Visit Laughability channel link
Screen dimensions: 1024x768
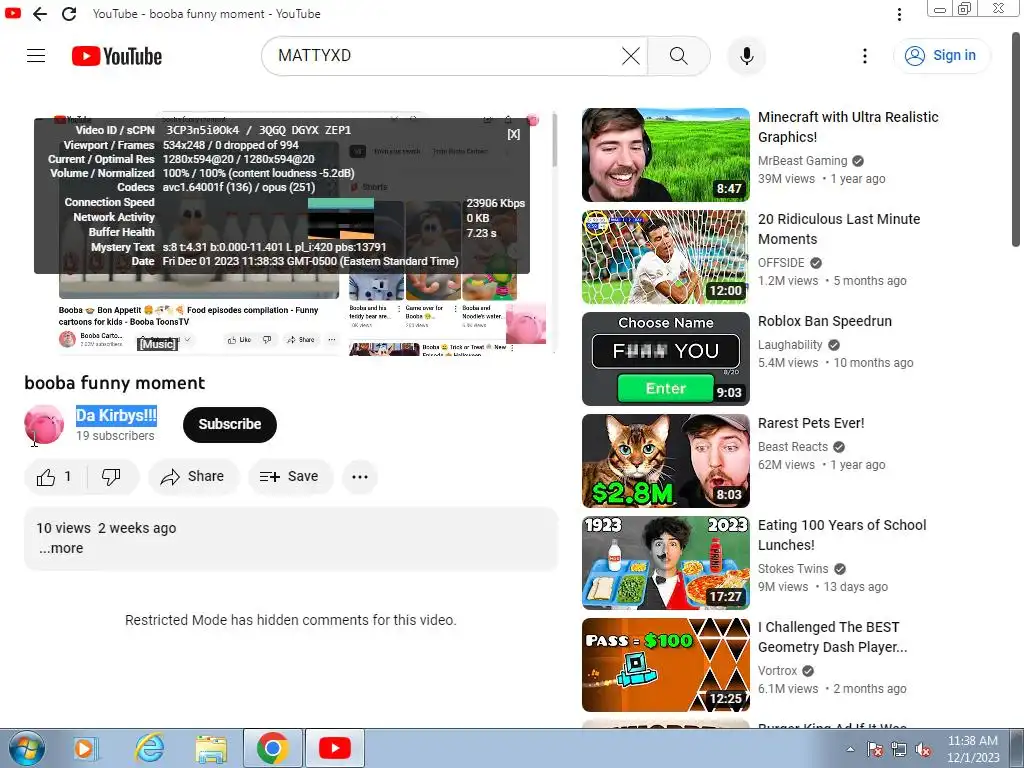pos(790,345)
